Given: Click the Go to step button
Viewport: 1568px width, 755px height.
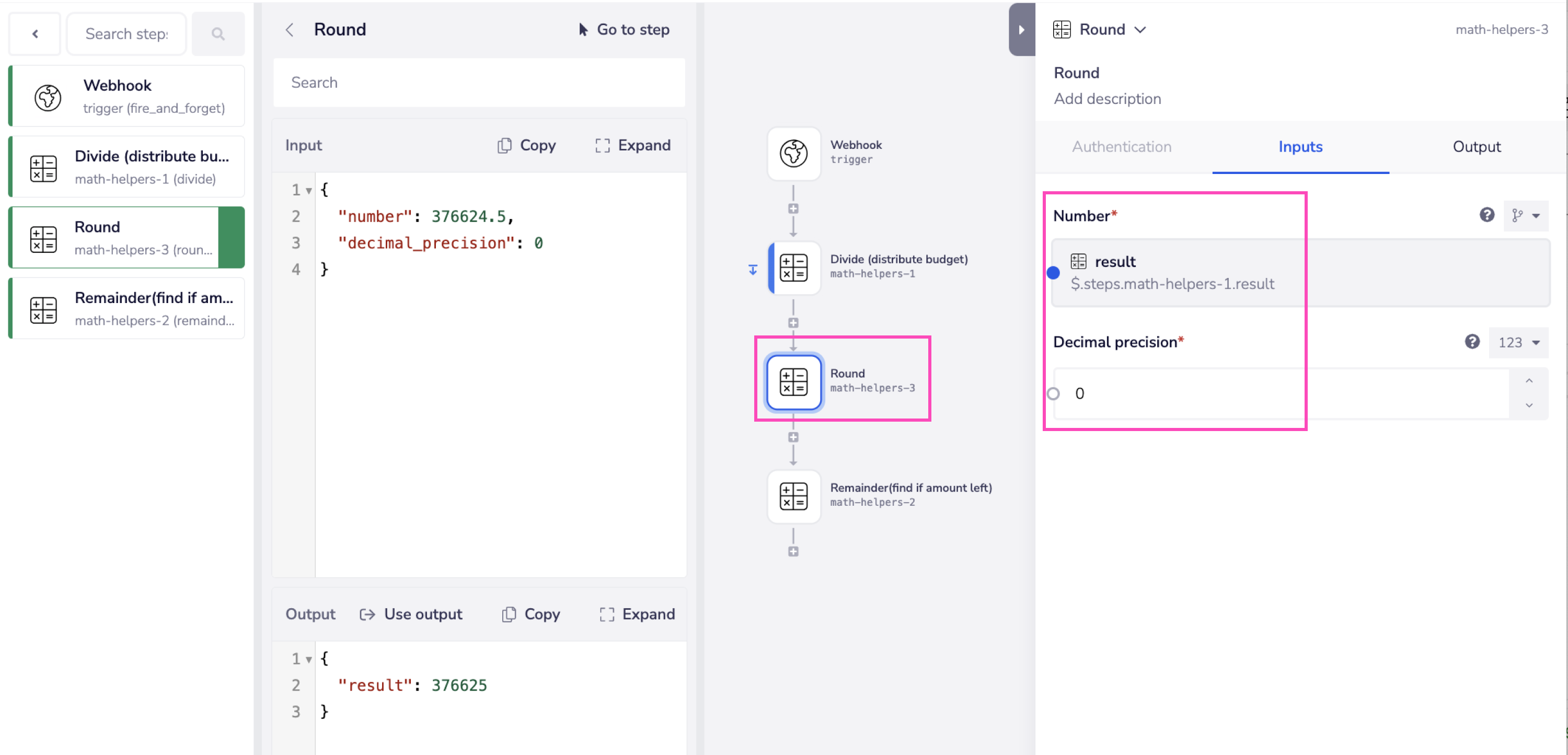Looking at the screenshot, I should [624, 29].
